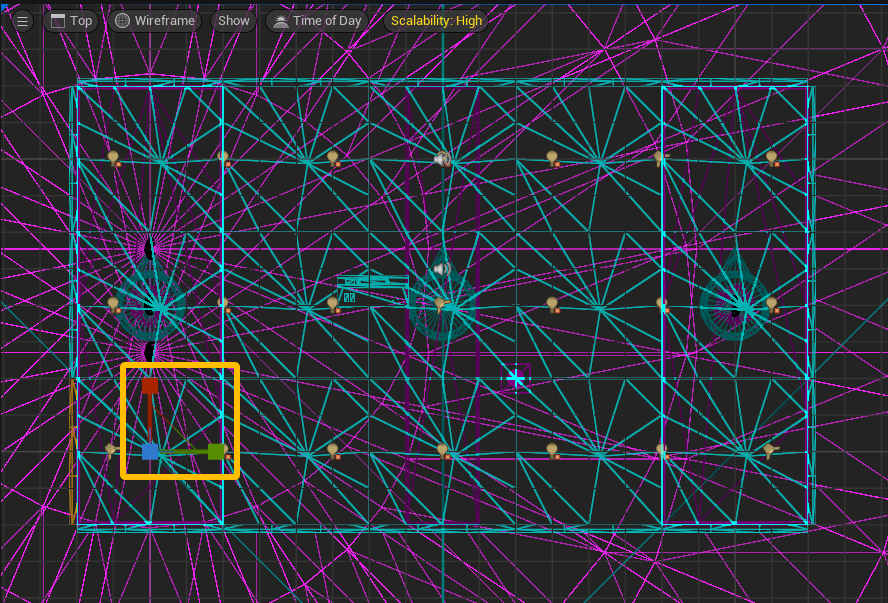Click the blue center gizmo handle
Screen dimensions: 888x603
150,452
